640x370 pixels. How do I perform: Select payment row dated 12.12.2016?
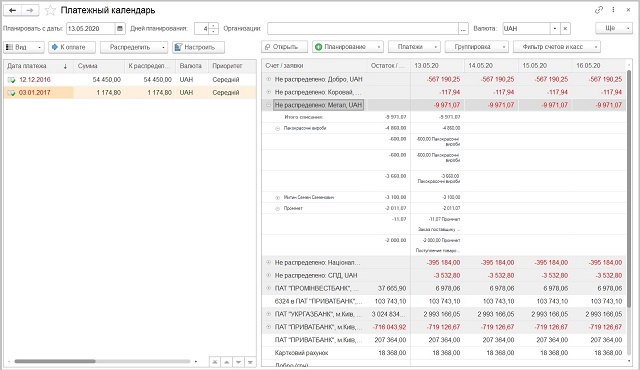pyautogui.click(x=130, y=80)
